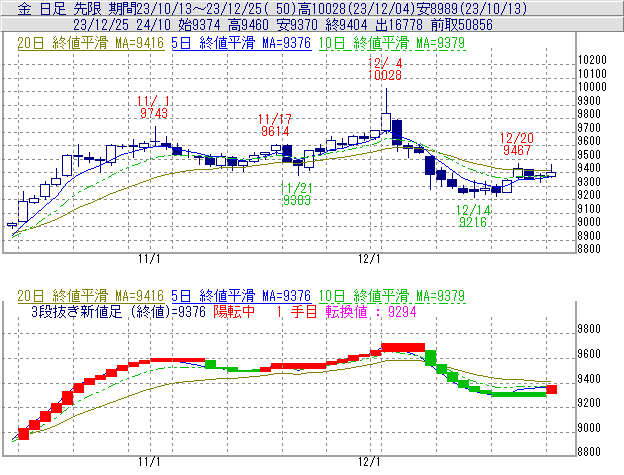Click the lower chart's 10日 終値平滑 MA=9379 legend
624x475 pixels.
point(392,296)
